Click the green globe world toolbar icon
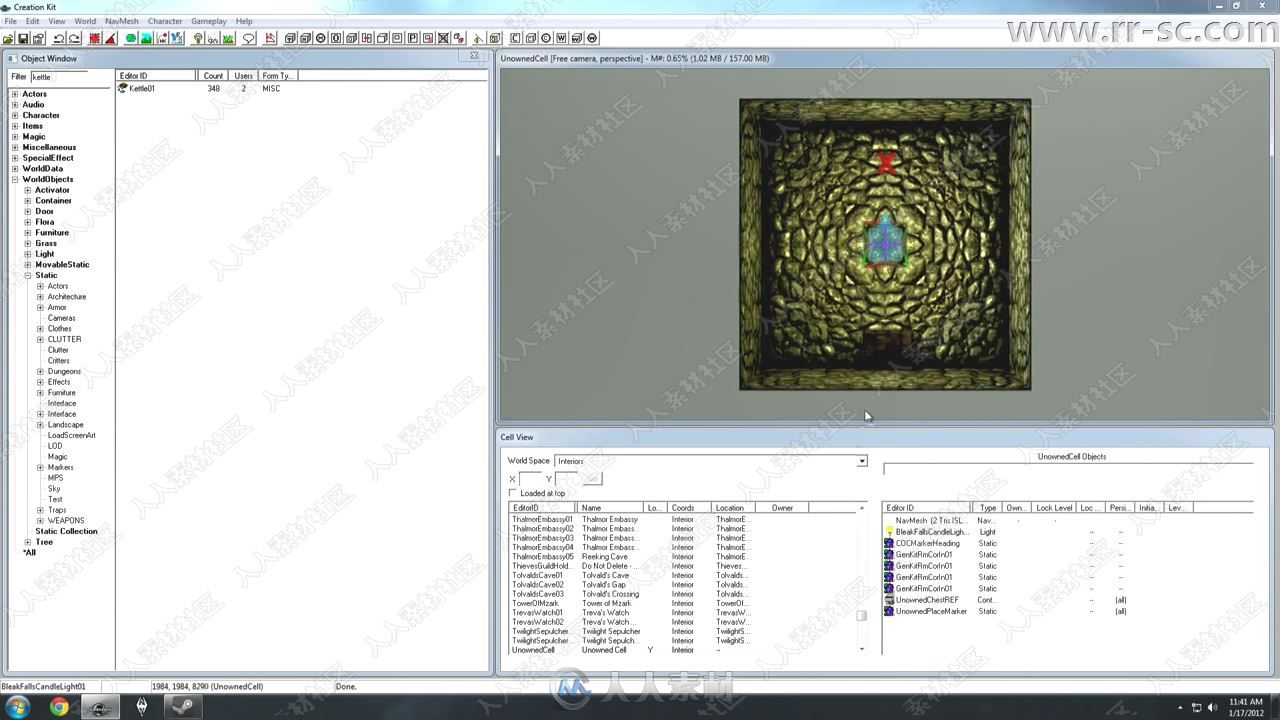 (x=131, y=38)
